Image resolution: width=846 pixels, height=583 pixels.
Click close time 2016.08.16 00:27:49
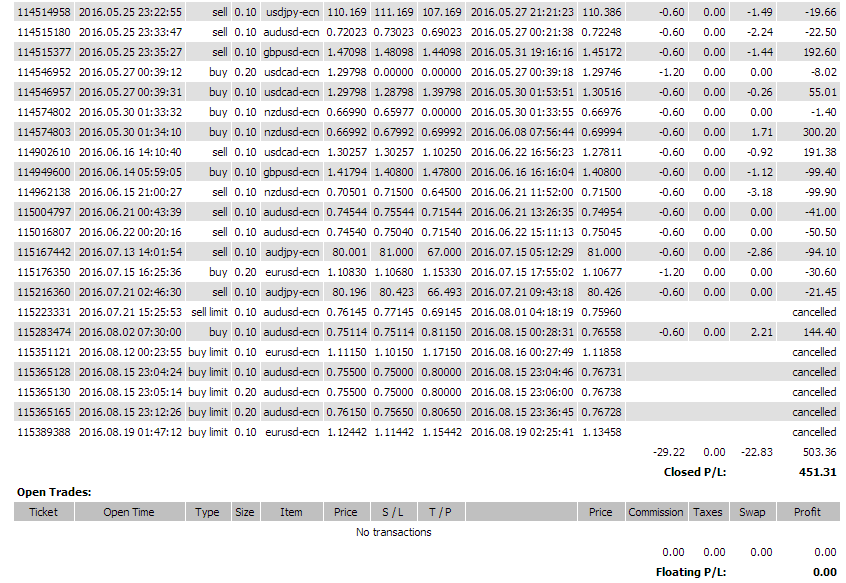coord(522,352)
